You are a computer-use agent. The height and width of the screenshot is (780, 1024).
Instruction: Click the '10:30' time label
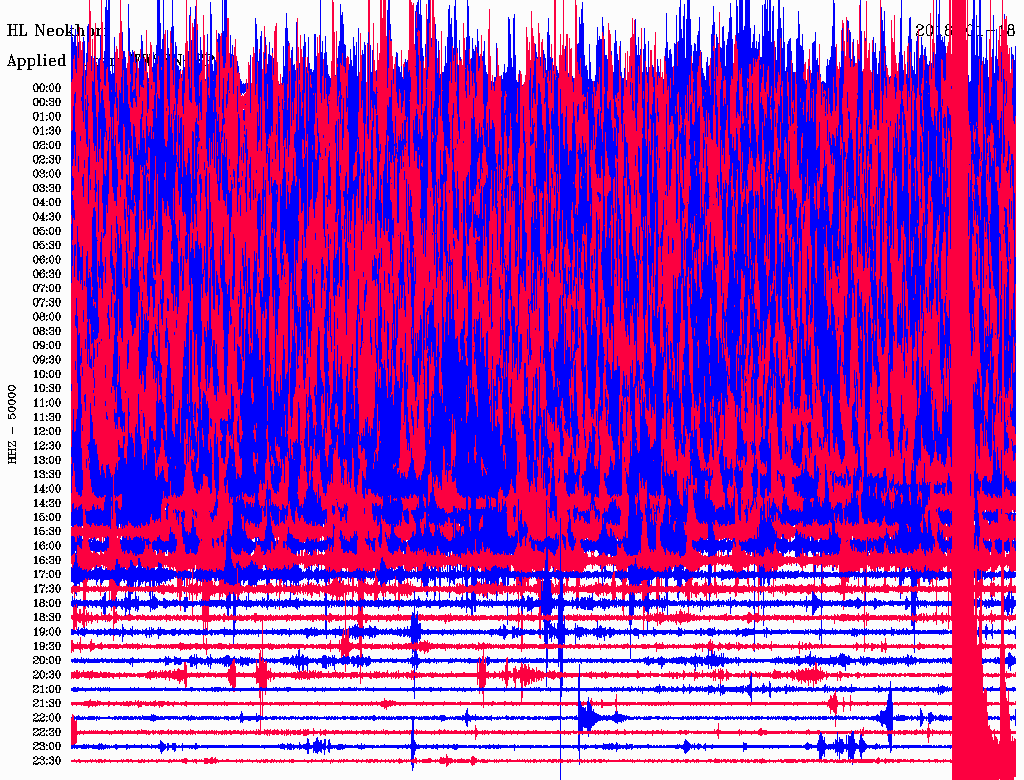point(47,389)
